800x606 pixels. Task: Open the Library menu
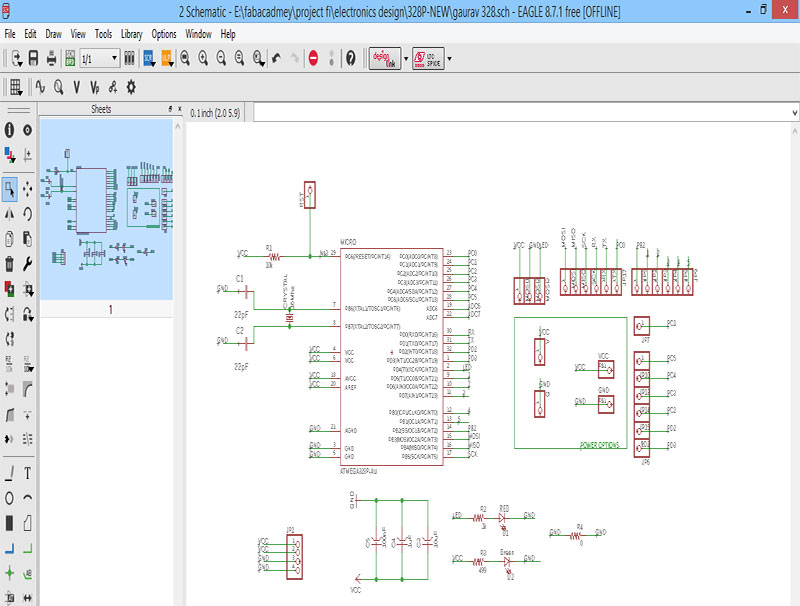[131, 34]
